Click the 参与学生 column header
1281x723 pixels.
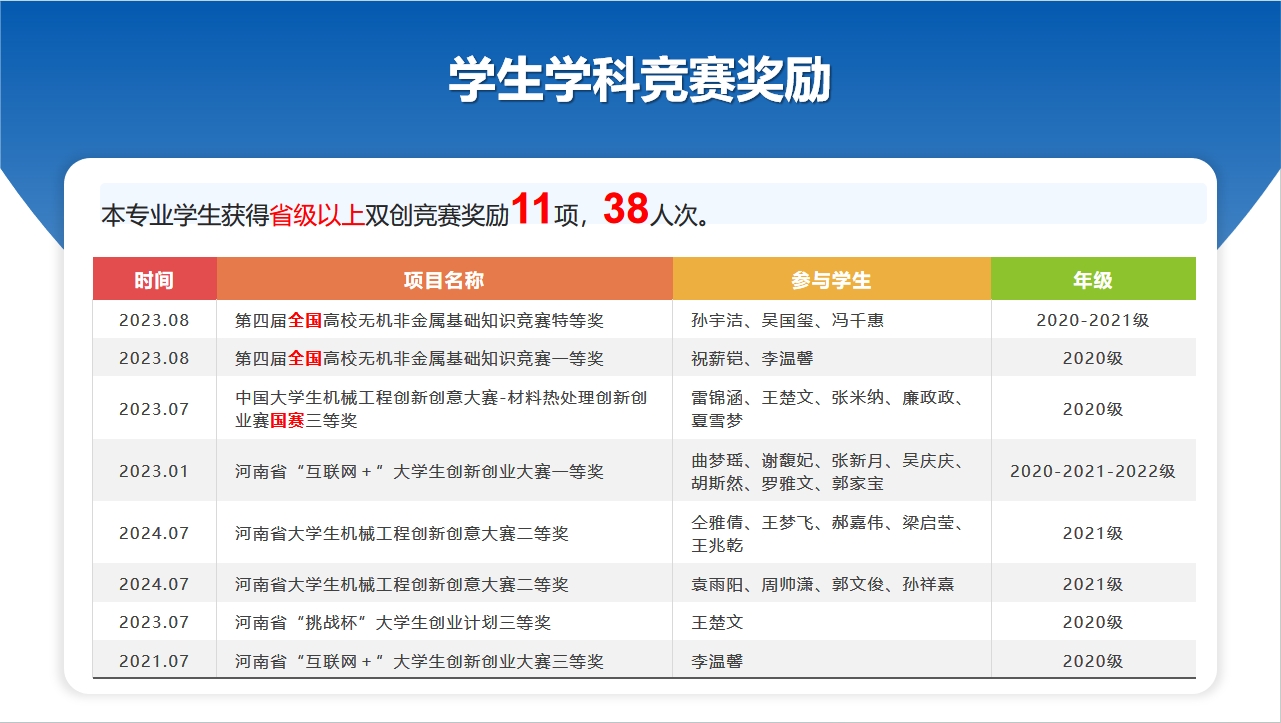pos(831,280)
